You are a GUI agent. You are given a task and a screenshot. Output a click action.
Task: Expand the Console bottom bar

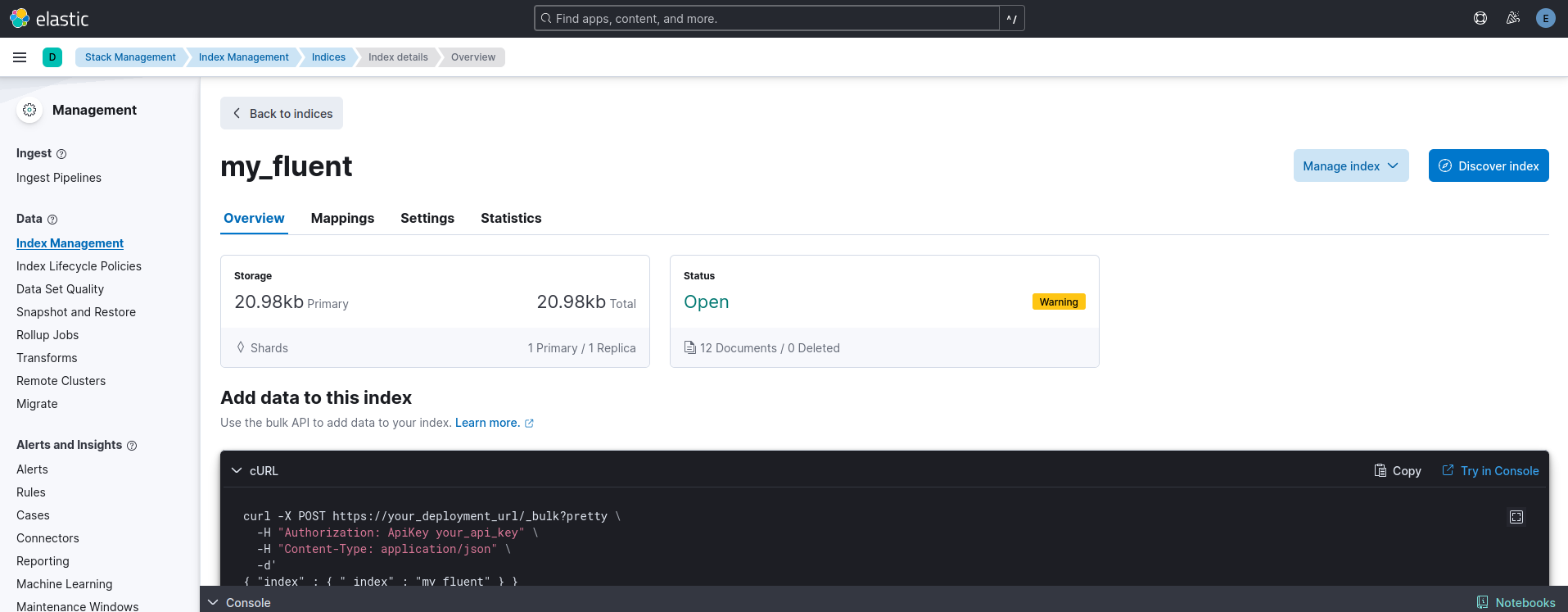tap(239, 602)
